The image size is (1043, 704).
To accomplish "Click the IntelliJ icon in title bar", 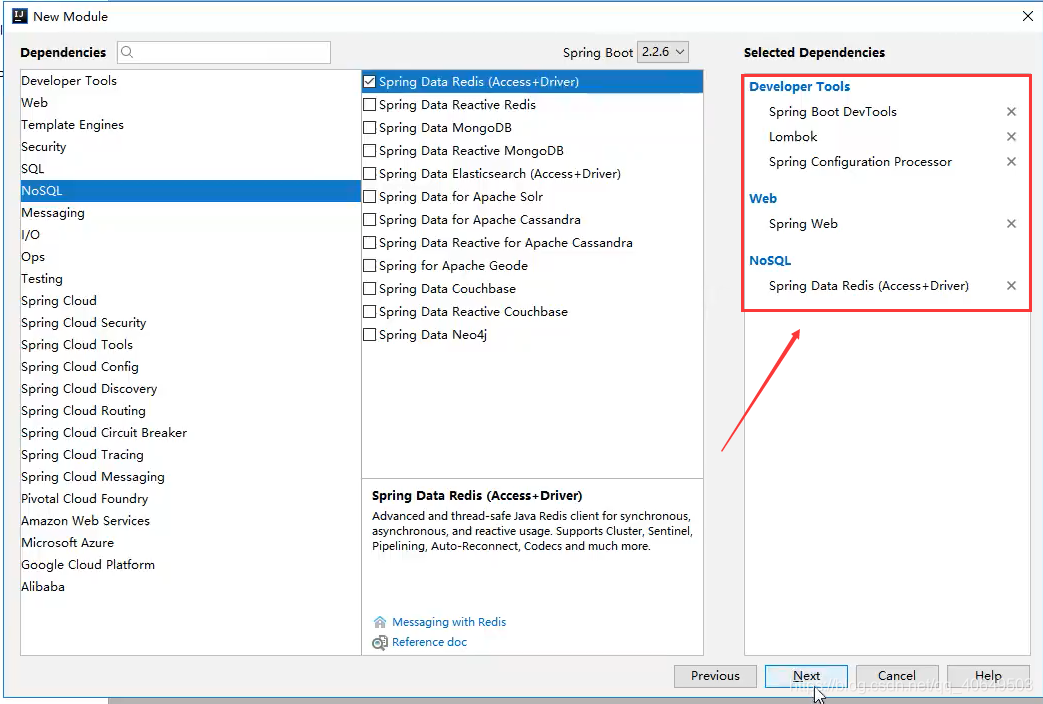I will 20,16.
